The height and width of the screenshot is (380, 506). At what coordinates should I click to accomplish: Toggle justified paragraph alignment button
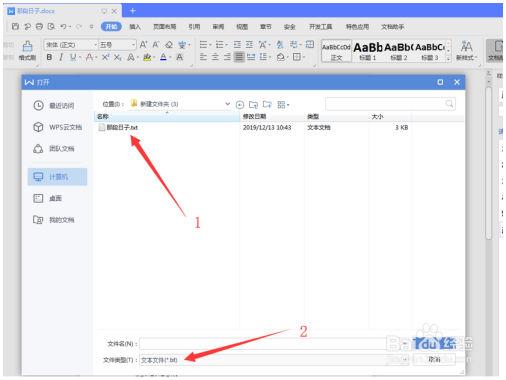point(239,57)
